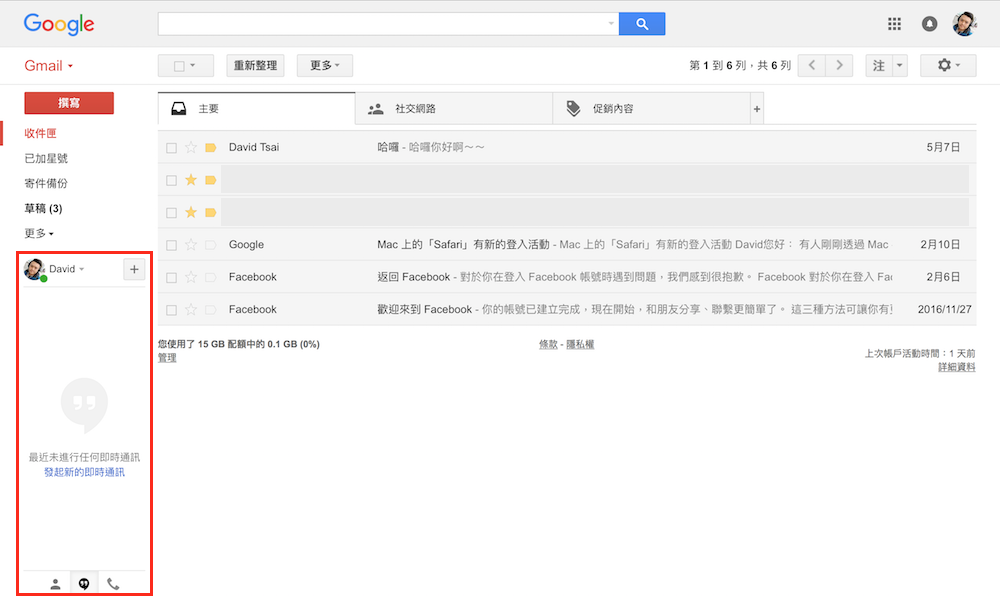
Task: Expand 更多 in the left sidebar
Action: pos(37,232)
